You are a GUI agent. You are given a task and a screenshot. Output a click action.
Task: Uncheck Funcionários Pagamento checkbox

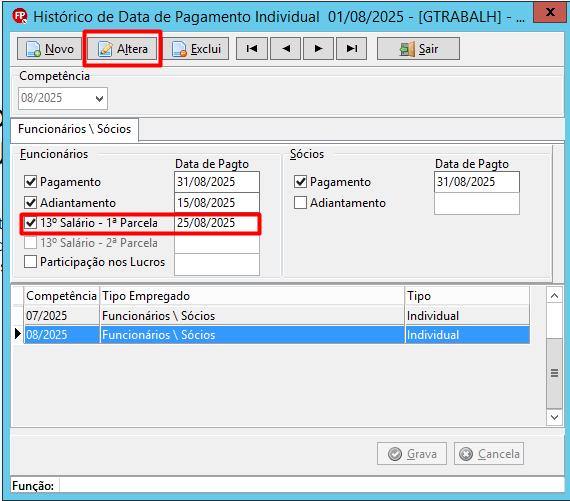tap(31, 181)
